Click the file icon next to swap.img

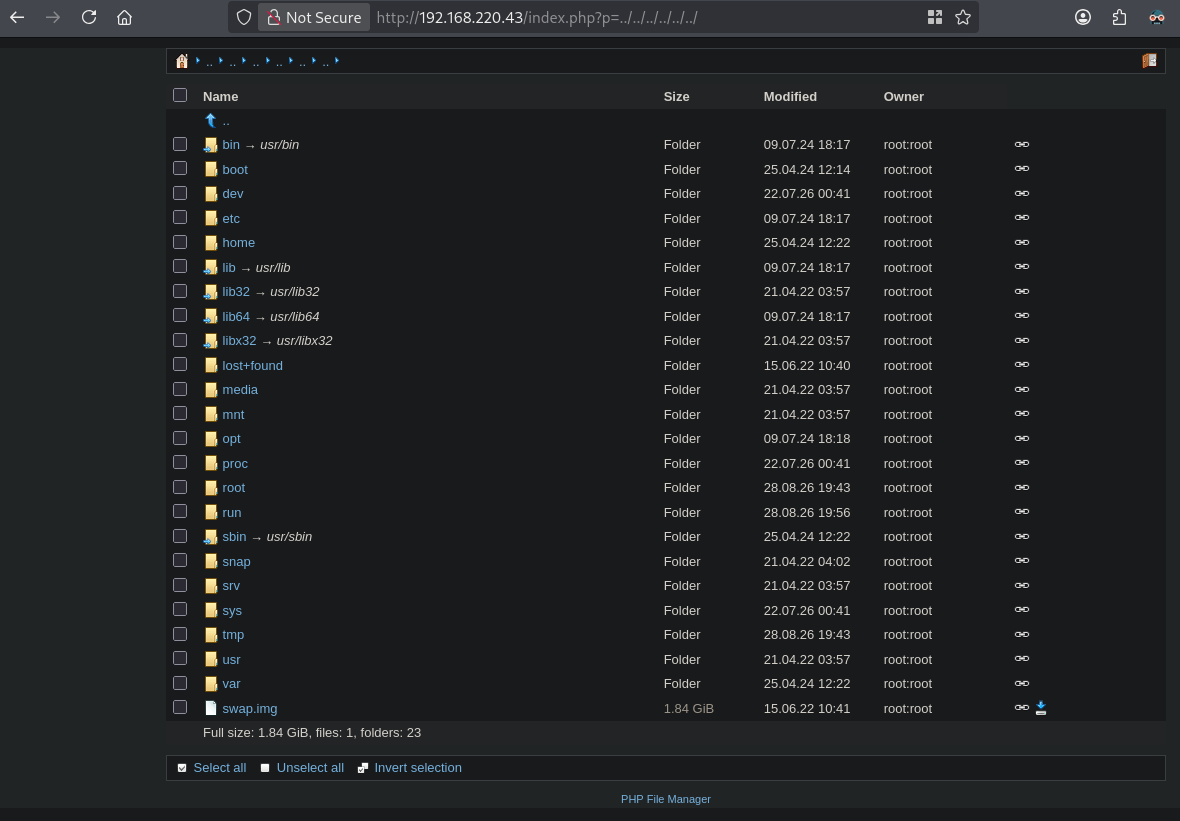point(211,708)
